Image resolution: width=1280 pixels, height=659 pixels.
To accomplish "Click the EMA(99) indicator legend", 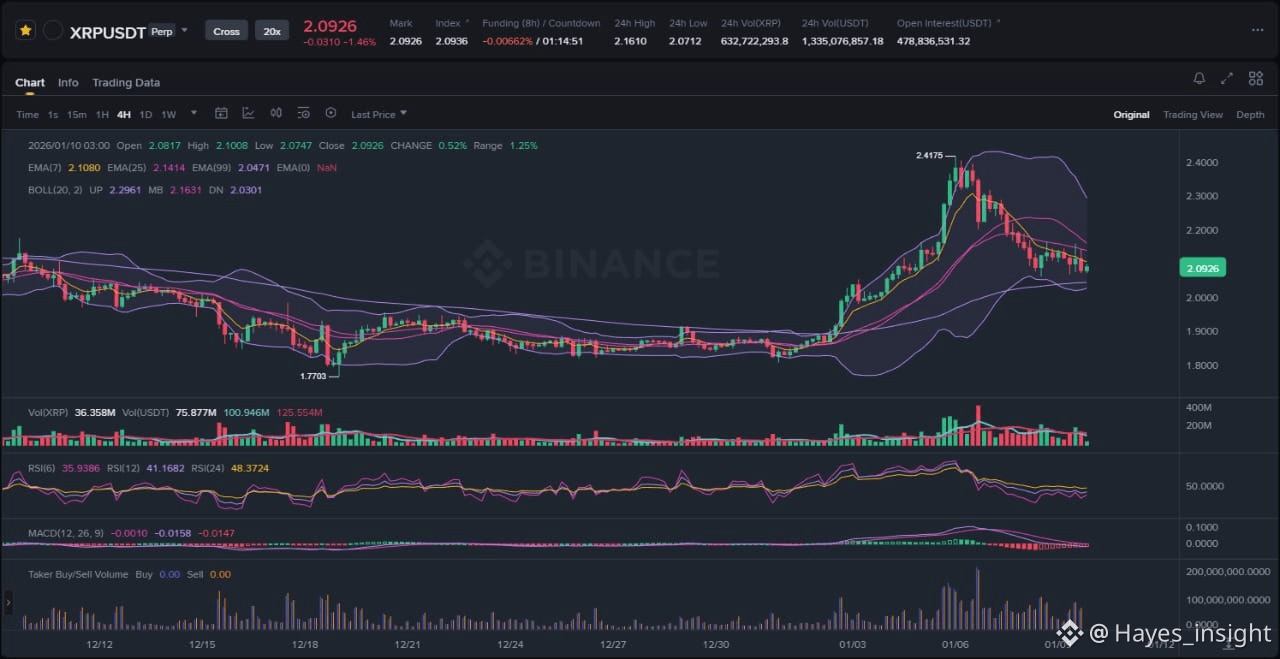I will pyautogui.click(x=212, y=168).
